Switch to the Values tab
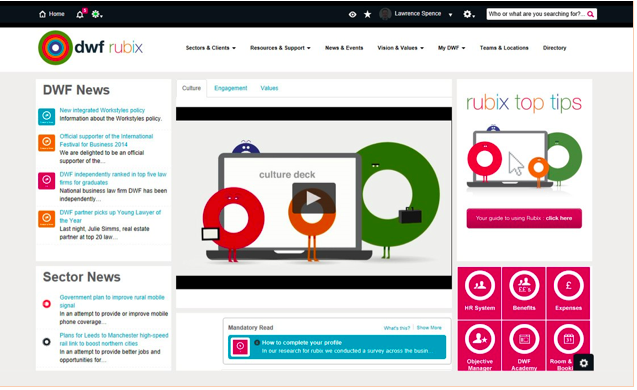Screen dimensions: 637x390 (269, 88)
